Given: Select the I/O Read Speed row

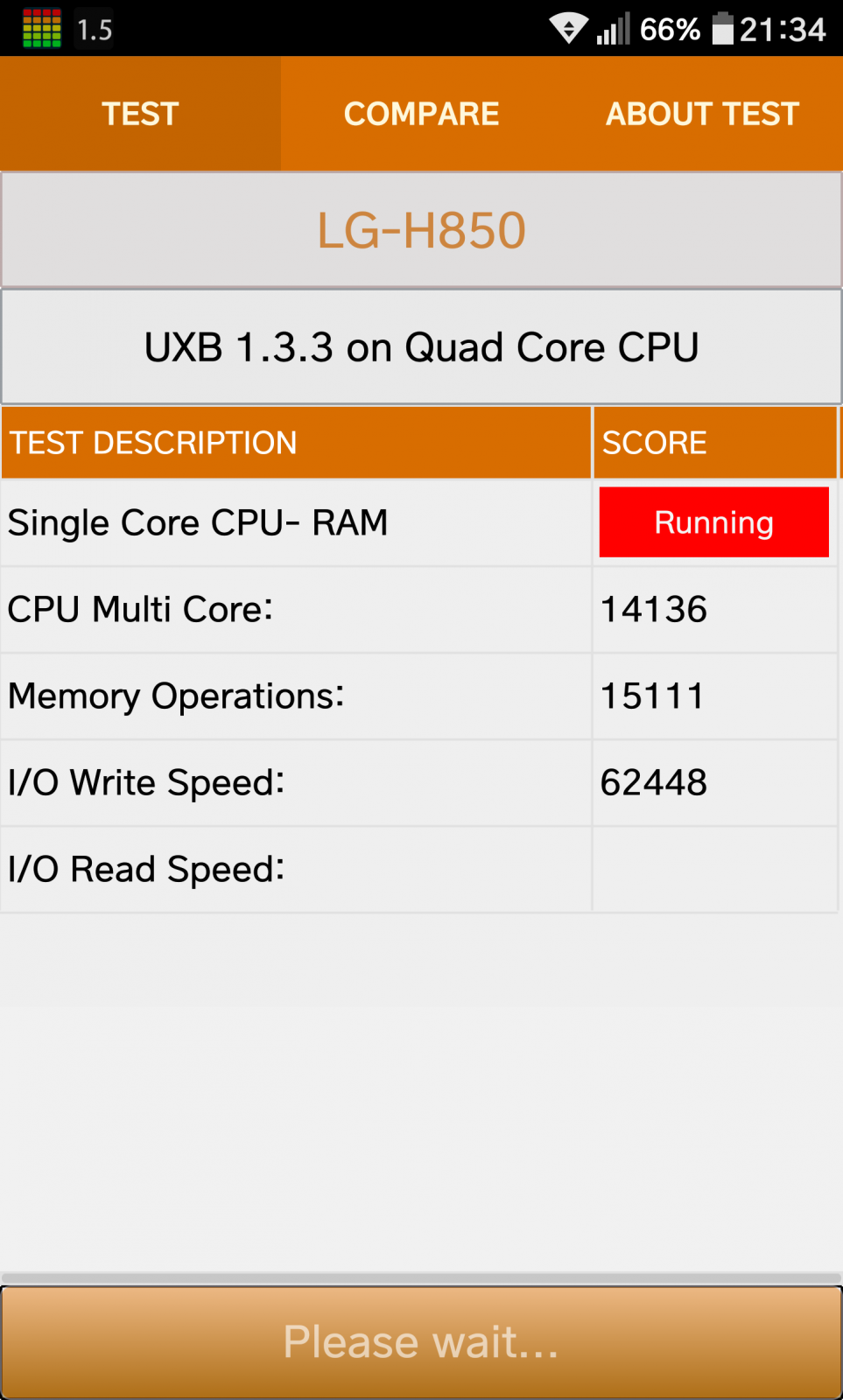Looking at the screenshot, I should (419, 869).
